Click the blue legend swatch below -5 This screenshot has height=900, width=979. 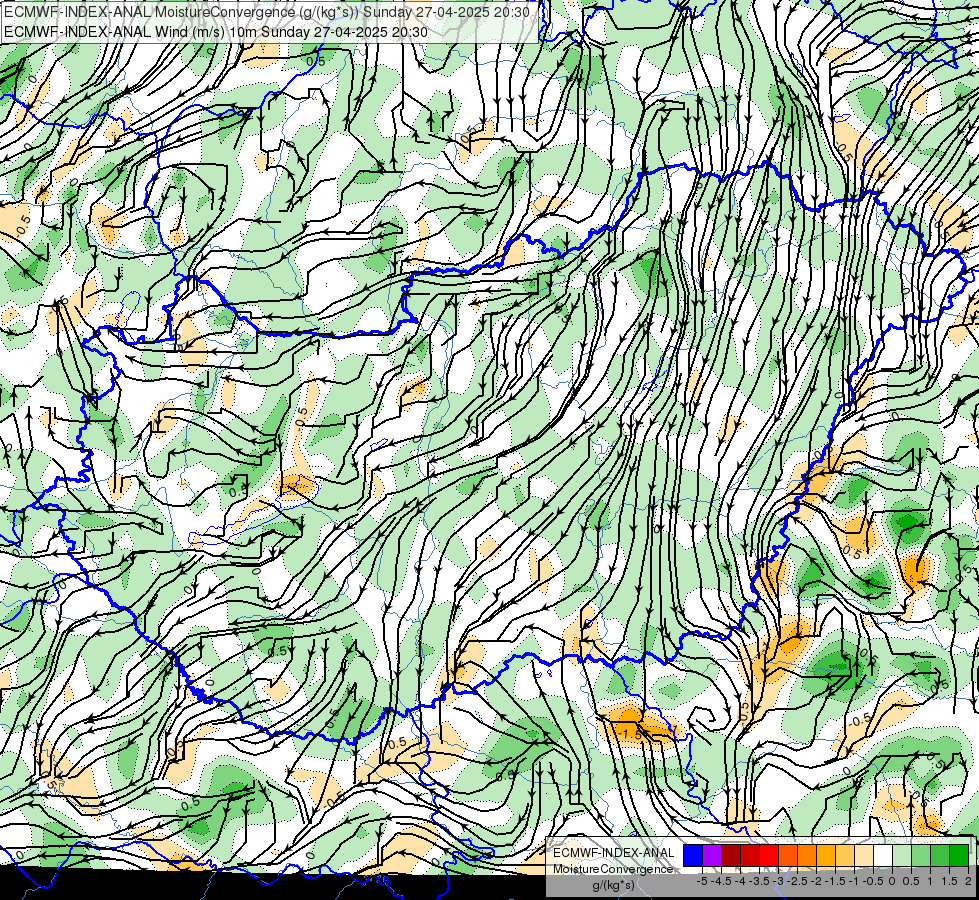693,855
